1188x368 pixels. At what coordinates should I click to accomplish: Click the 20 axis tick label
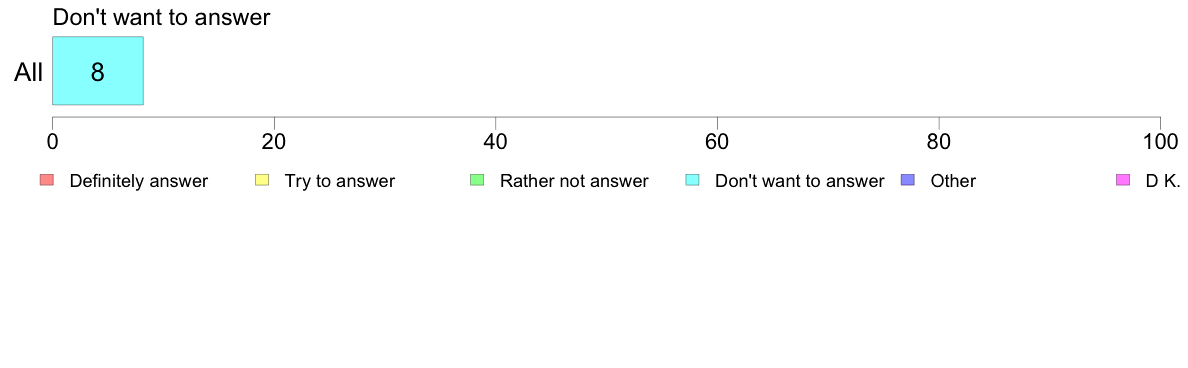pos(274,141)
